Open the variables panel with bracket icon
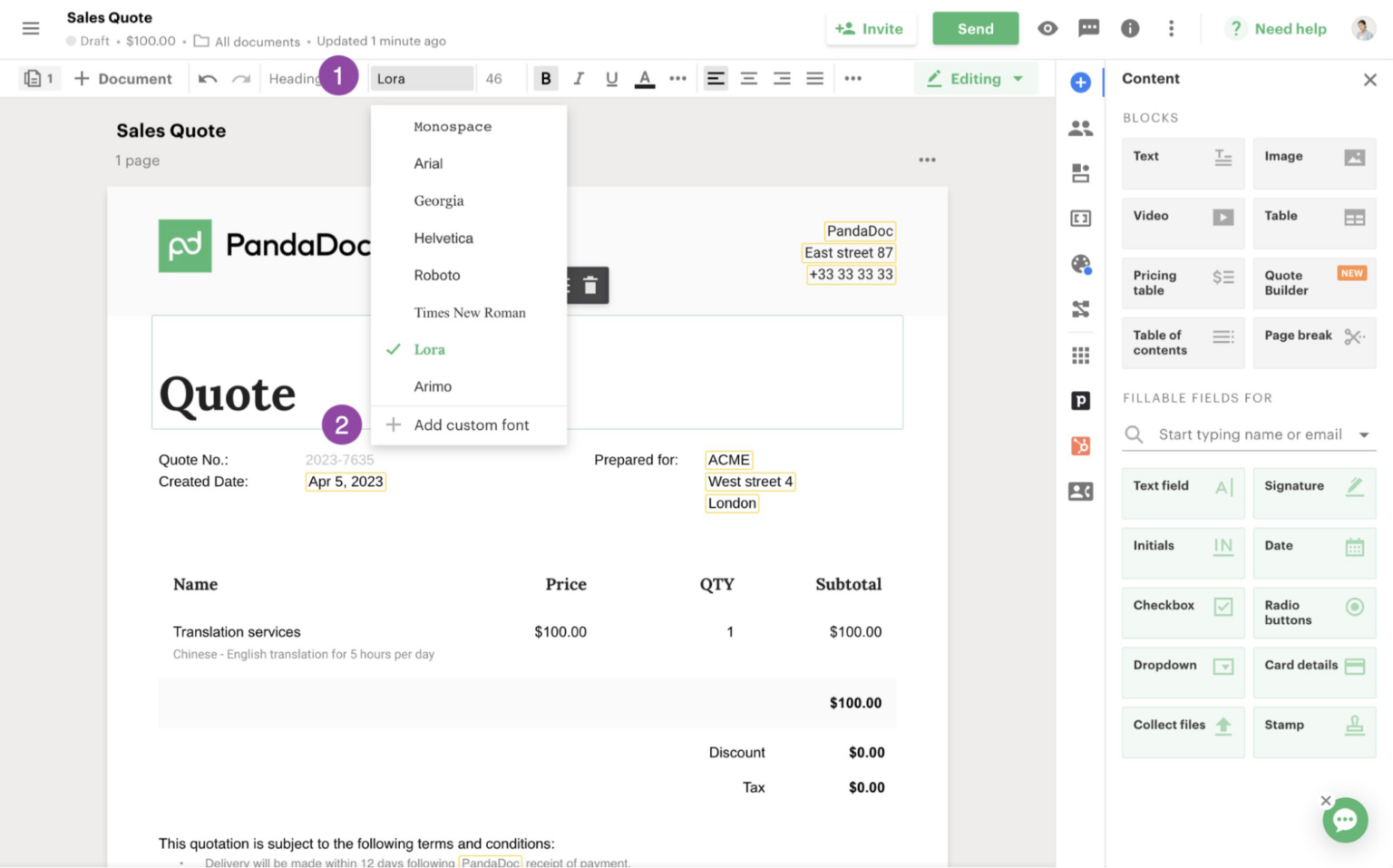 [x=1081, y=219]
